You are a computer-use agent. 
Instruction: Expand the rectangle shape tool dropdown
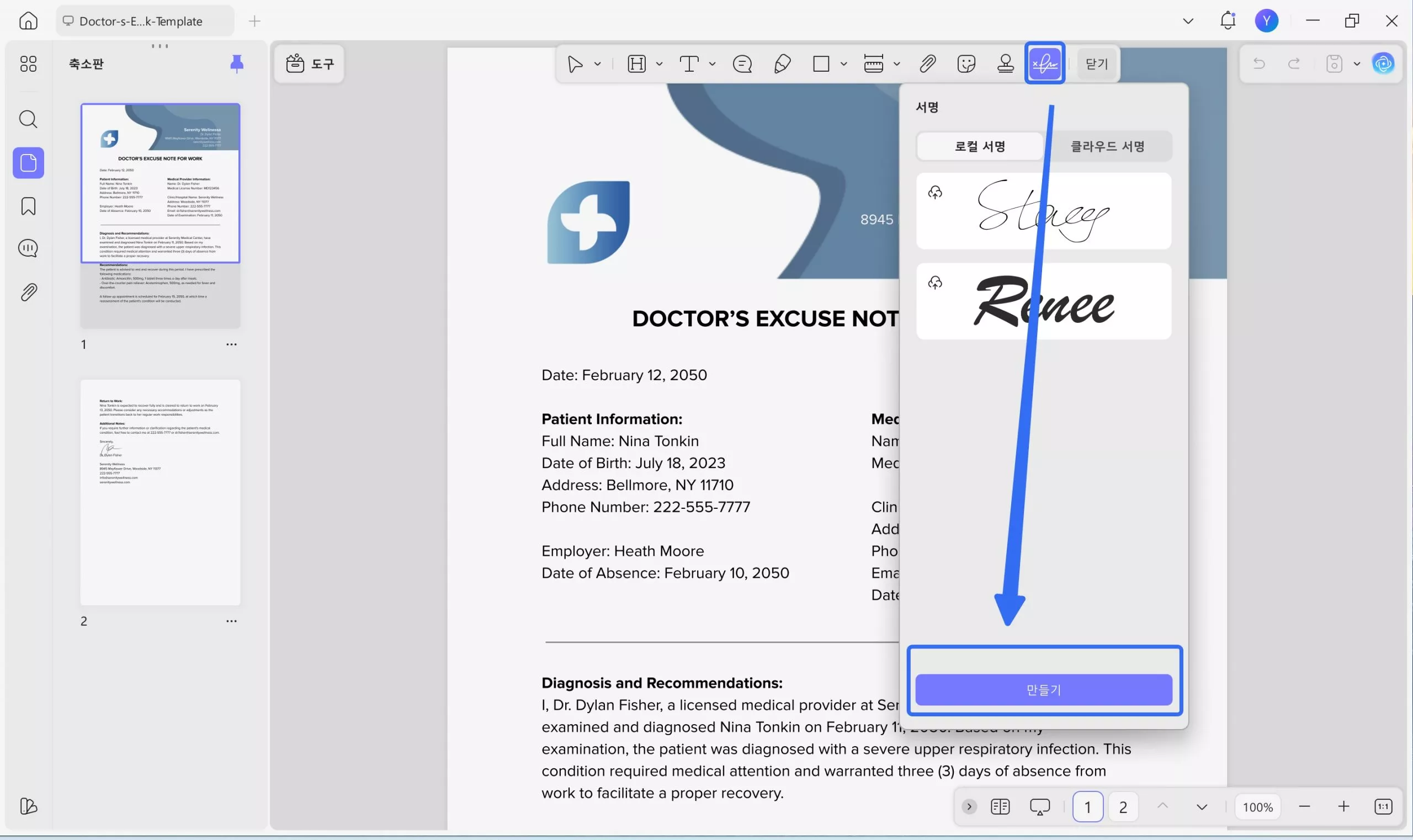click(843, 64)
